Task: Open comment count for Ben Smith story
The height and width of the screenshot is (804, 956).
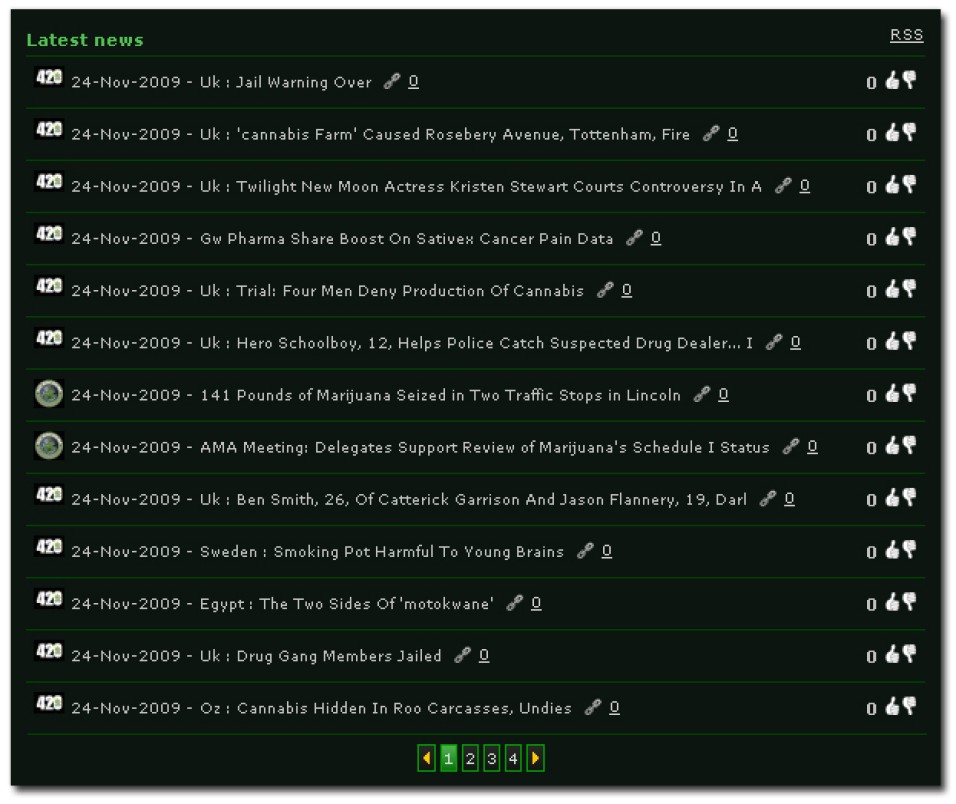Action: click(789, 499)
